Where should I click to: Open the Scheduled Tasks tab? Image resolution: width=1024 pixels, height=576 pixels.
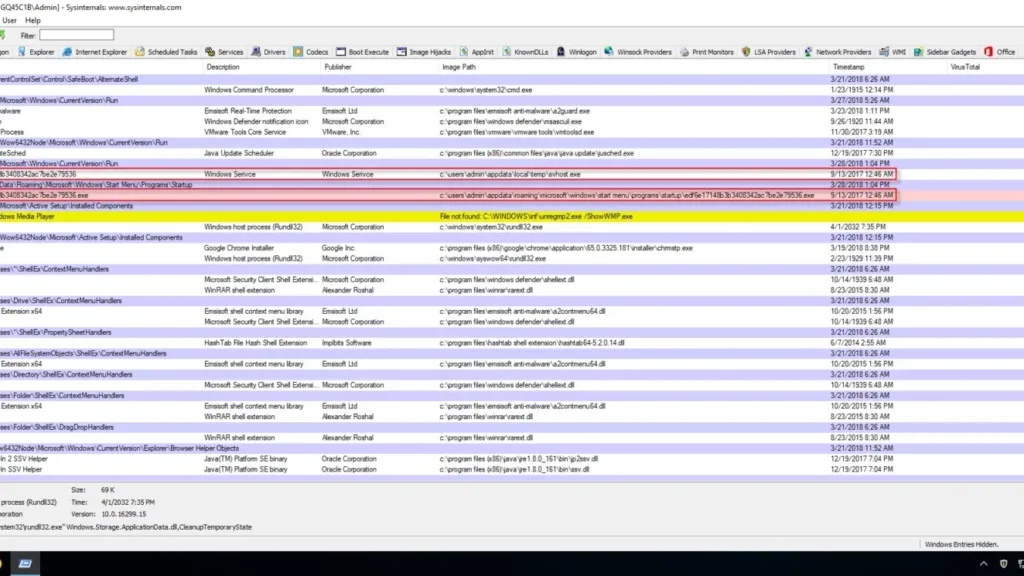click(166, 52)
